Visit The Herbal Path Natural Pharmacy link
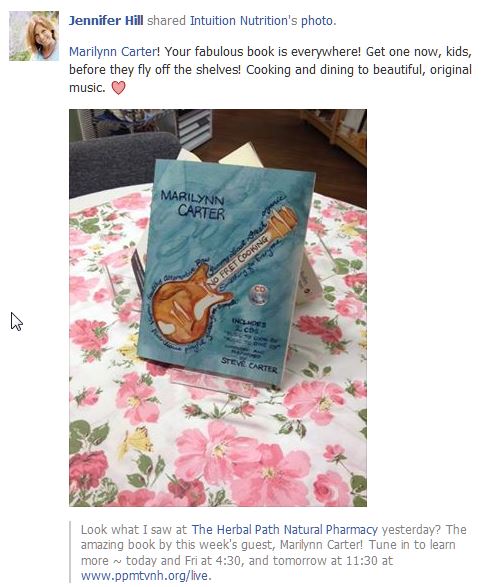The width and height of the screenshot is (482, 587). tap(285, 529)
